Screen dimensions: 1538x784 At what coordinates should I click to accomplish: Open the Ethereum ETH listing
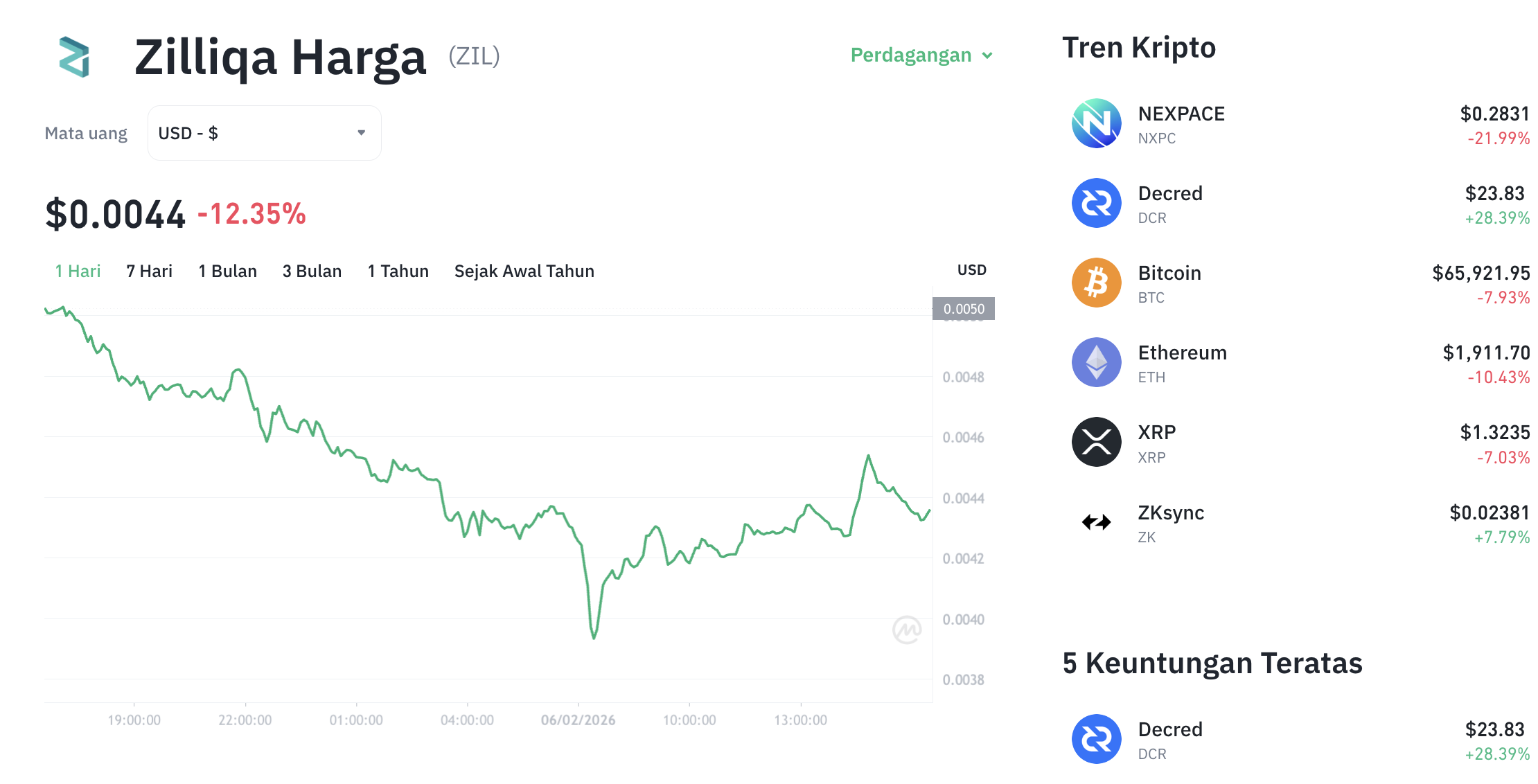(1181, 353)
